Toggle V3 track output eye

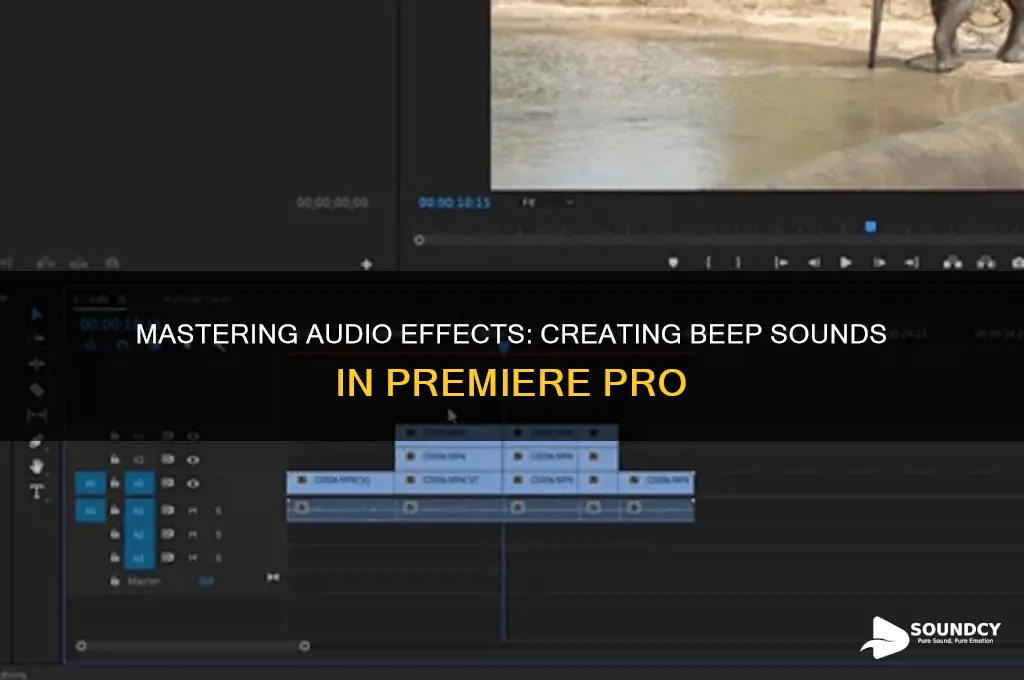[x=193, y=436]
